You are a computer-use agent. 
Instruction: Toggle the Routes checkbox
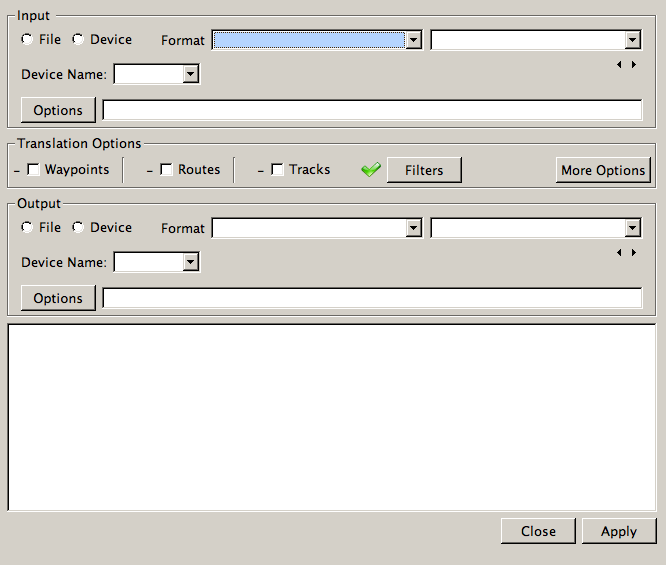pos(167,170)
